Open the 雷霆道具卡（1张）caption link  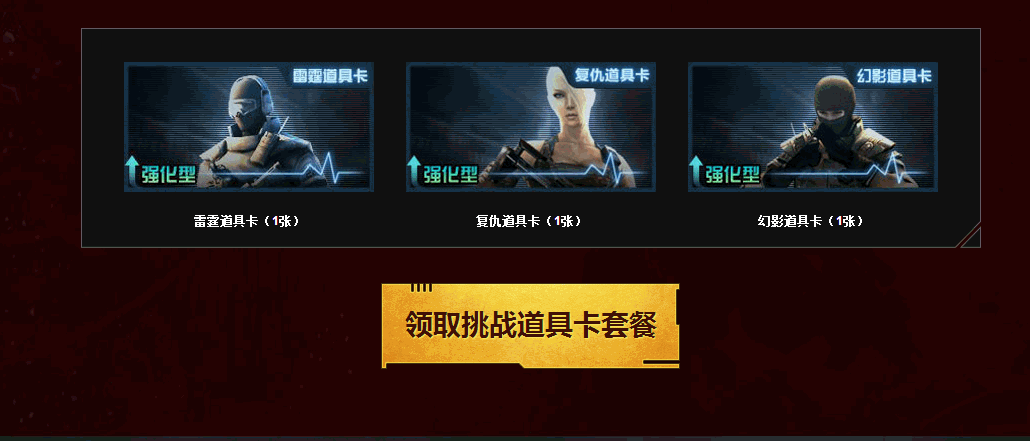tap(247, 221)
